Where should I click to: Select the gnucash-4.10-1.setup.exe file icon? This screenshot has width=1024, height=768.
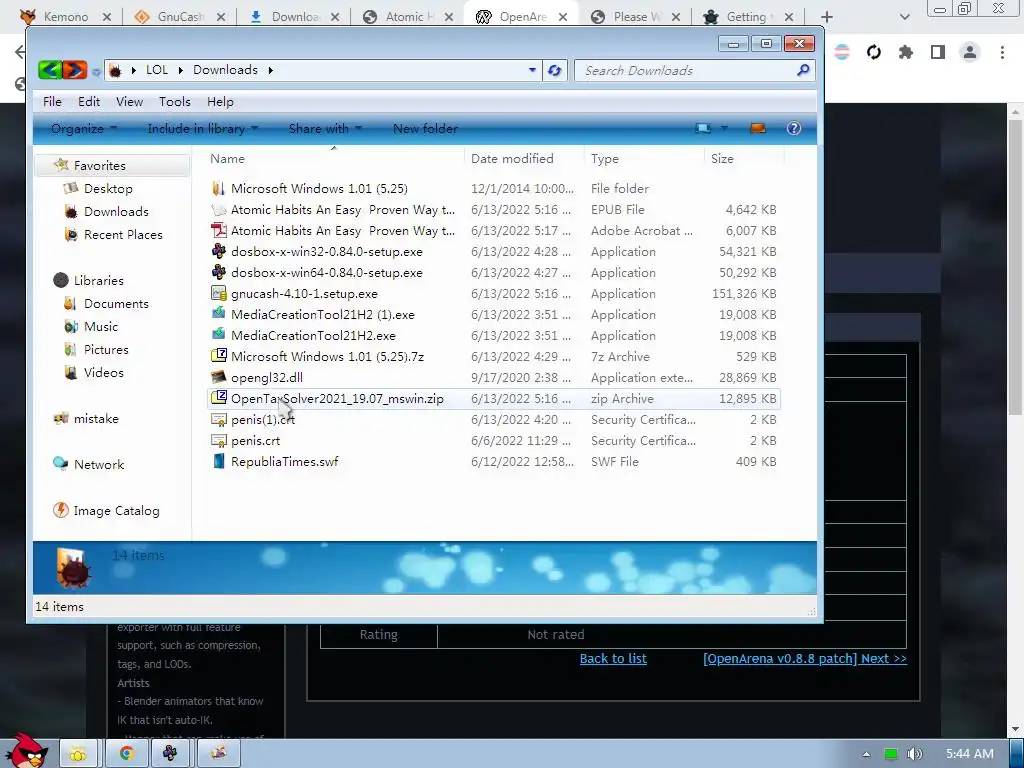219,293
